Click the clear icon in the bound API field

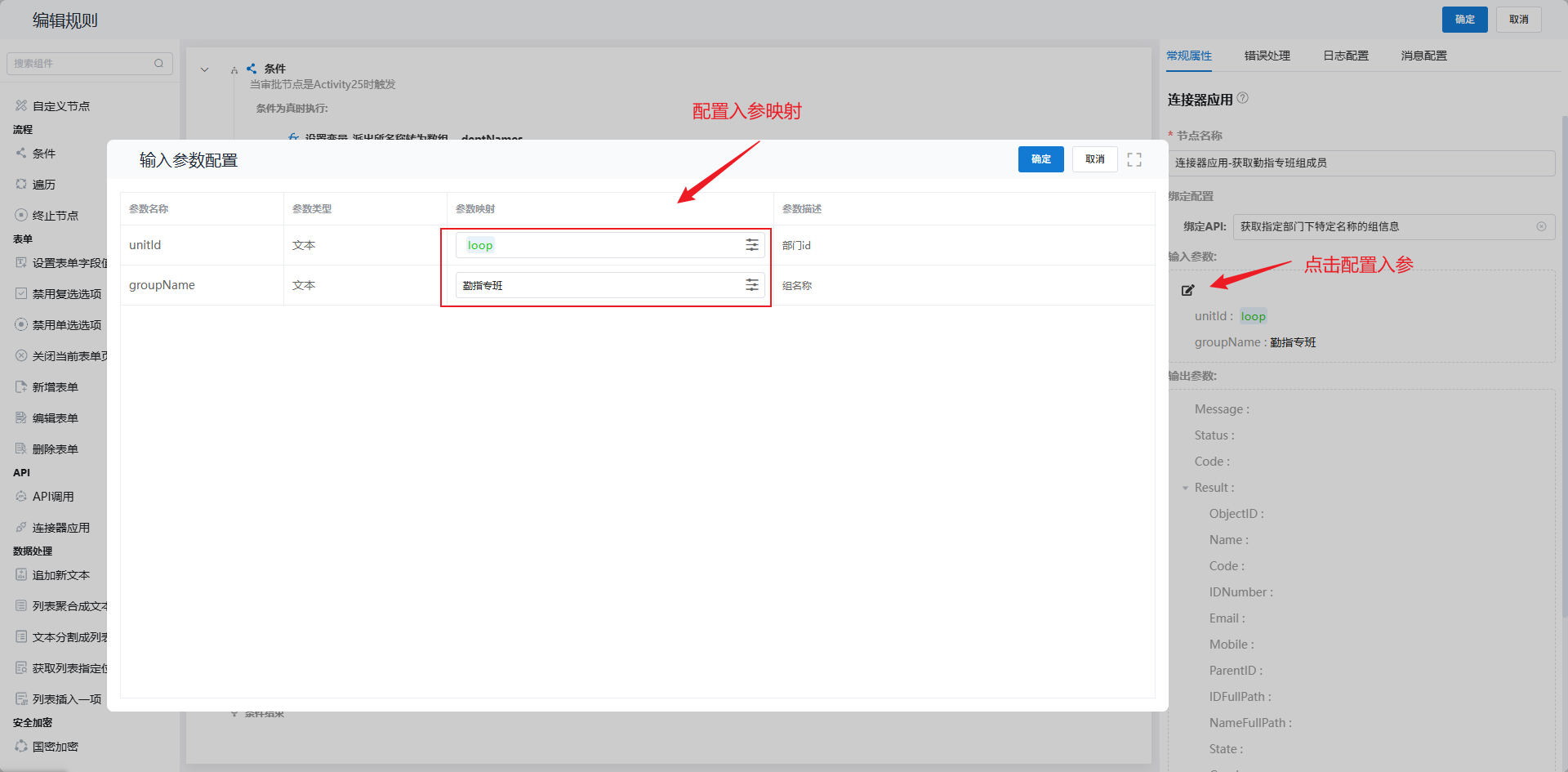(1541, 226)
